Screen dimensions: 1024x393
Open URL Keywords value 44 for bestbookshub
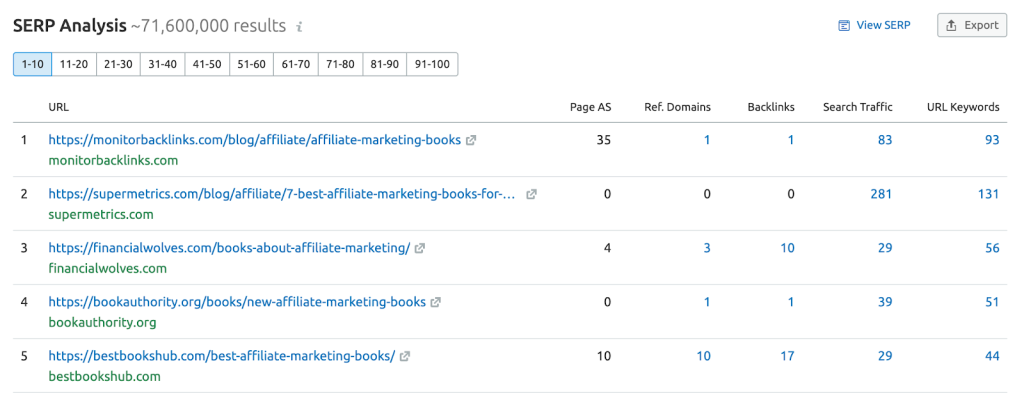coord(992,357)
